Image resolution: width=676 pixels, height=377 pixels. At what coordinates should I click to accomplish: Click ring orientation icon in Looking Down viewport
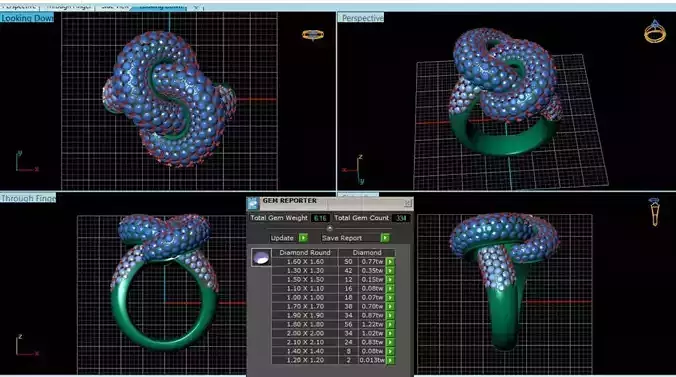point(313,35)
